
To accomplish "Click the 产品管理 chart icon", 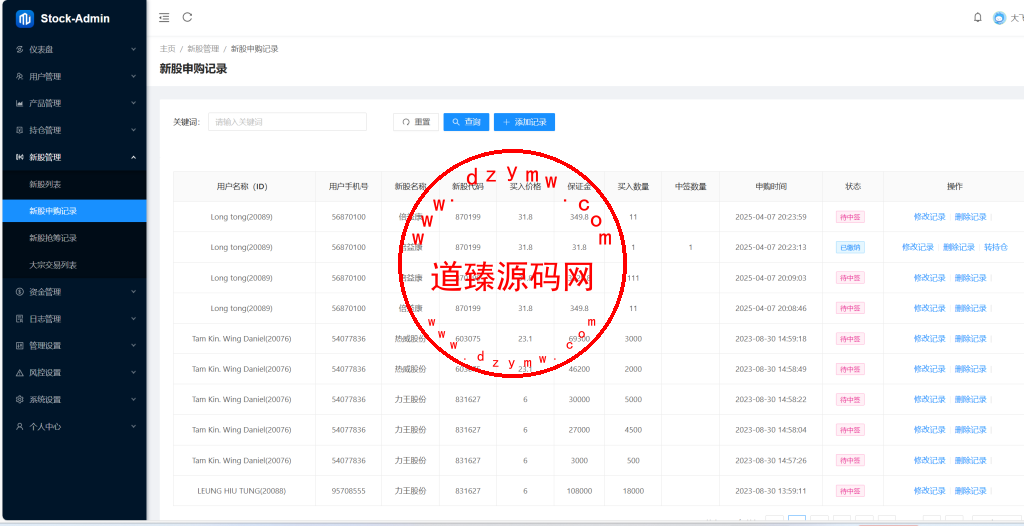I will (x=20, y=103).
